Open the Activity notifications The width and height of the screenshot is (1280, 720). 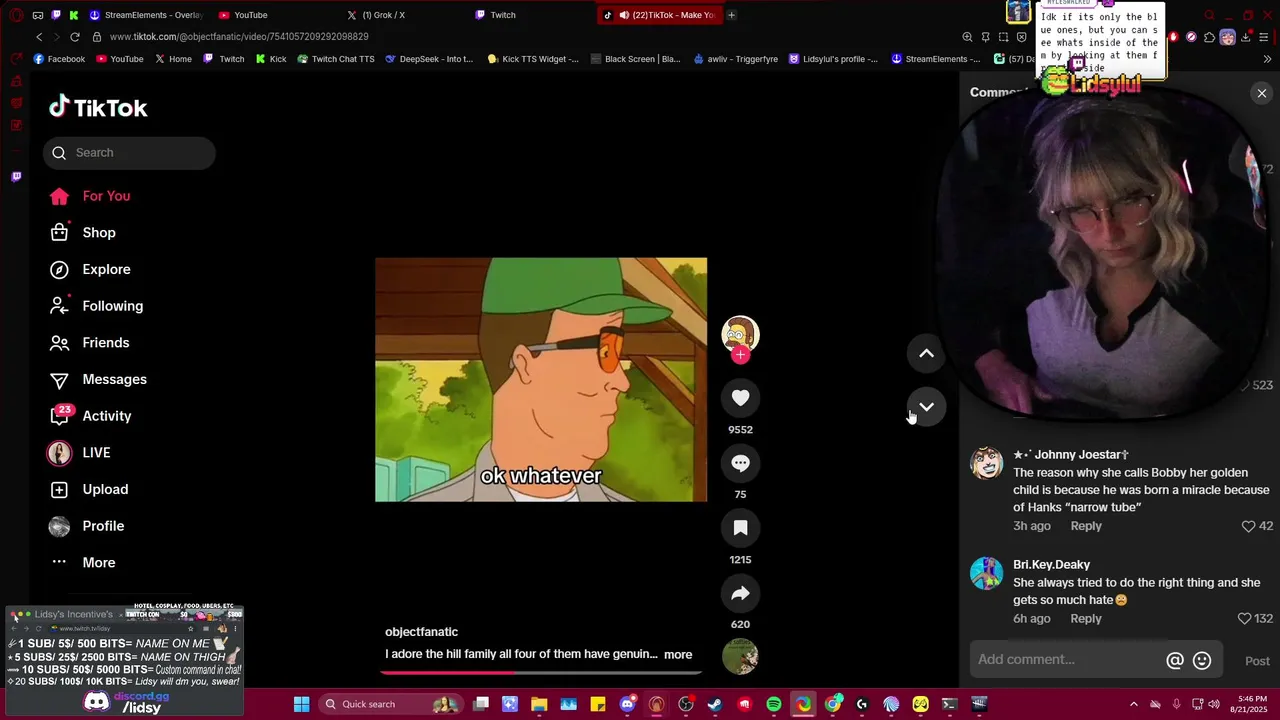(x=90, y=416)
